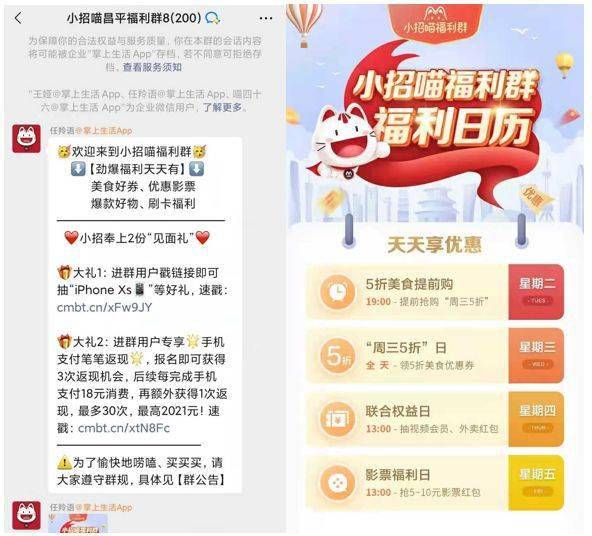The width and height of the screenshot is (592, 536).
Task: Tap the red cat avatar of first message
Action: coord(26,139)
